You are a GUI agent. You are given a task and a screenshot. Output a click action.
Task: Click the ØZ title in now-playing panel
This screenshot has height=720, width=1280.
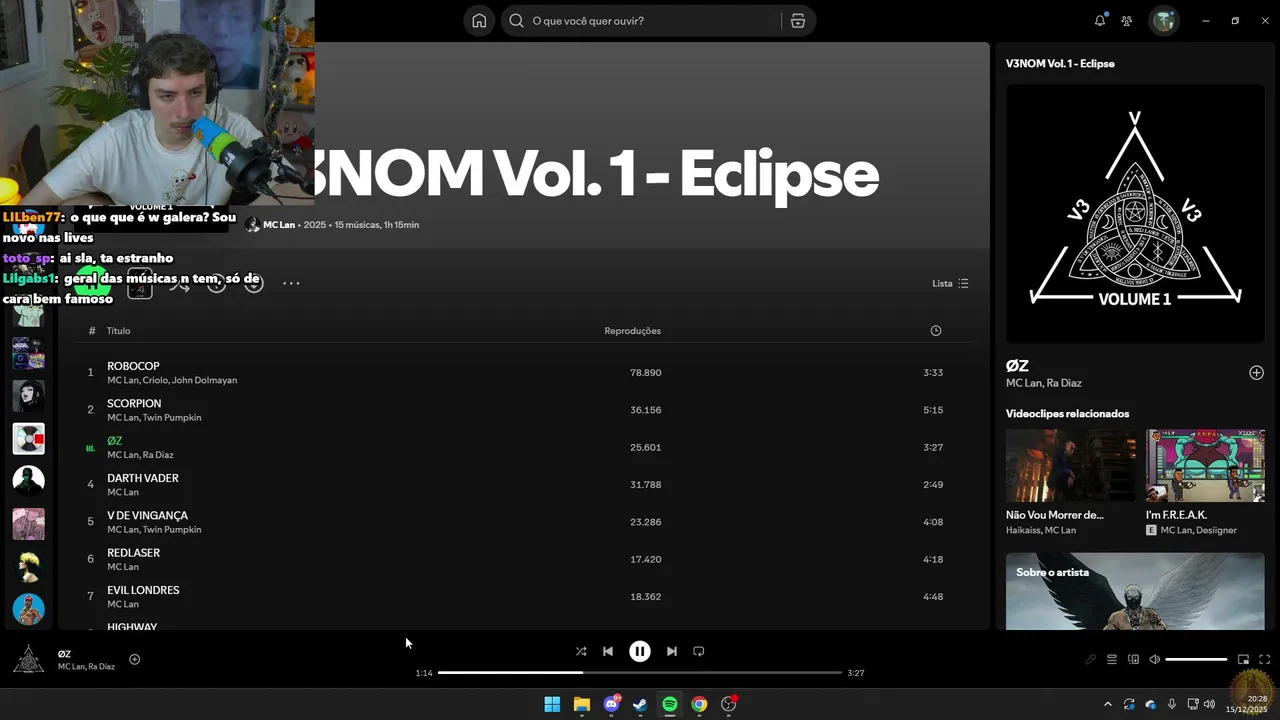(1017, 366)
